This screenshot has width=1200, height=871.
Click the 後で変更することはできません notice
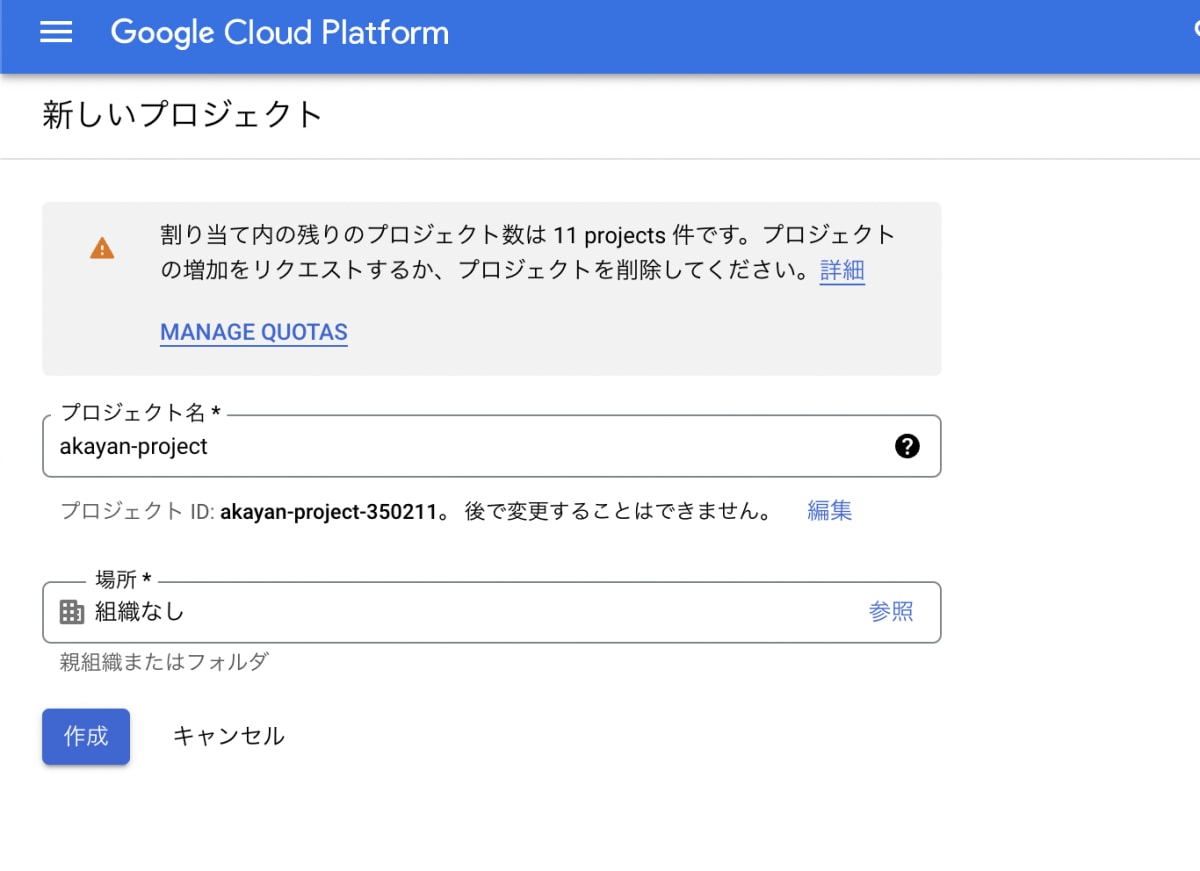618,512
